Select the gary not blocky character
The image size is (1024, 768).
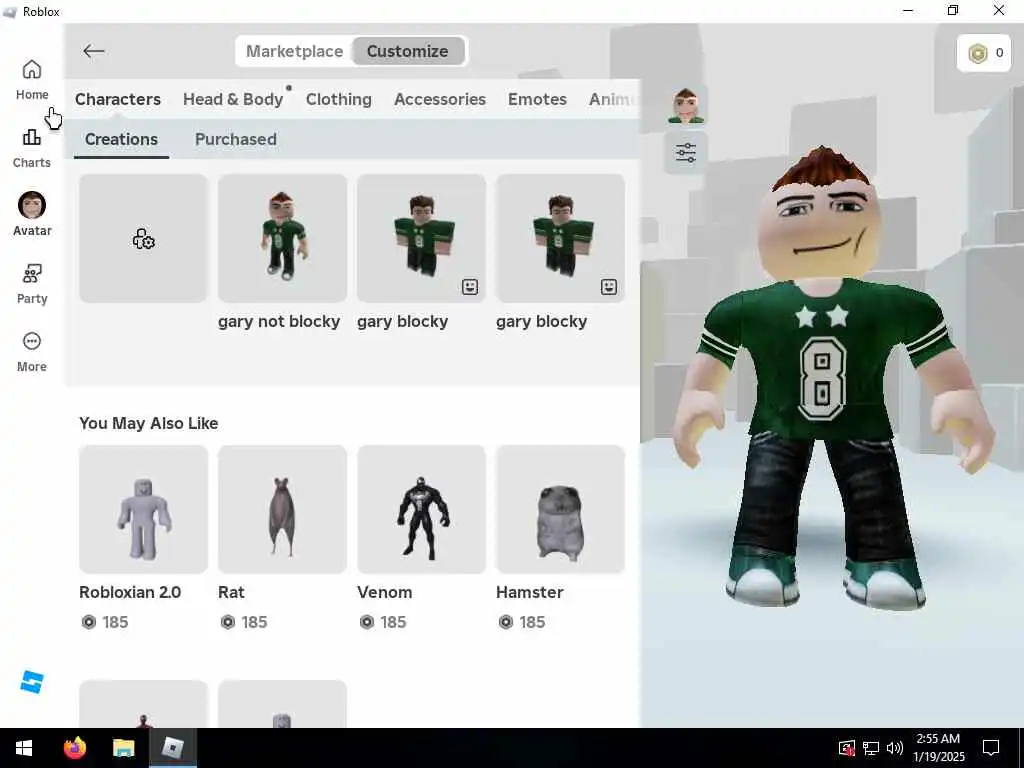click(x=282, y=238)
